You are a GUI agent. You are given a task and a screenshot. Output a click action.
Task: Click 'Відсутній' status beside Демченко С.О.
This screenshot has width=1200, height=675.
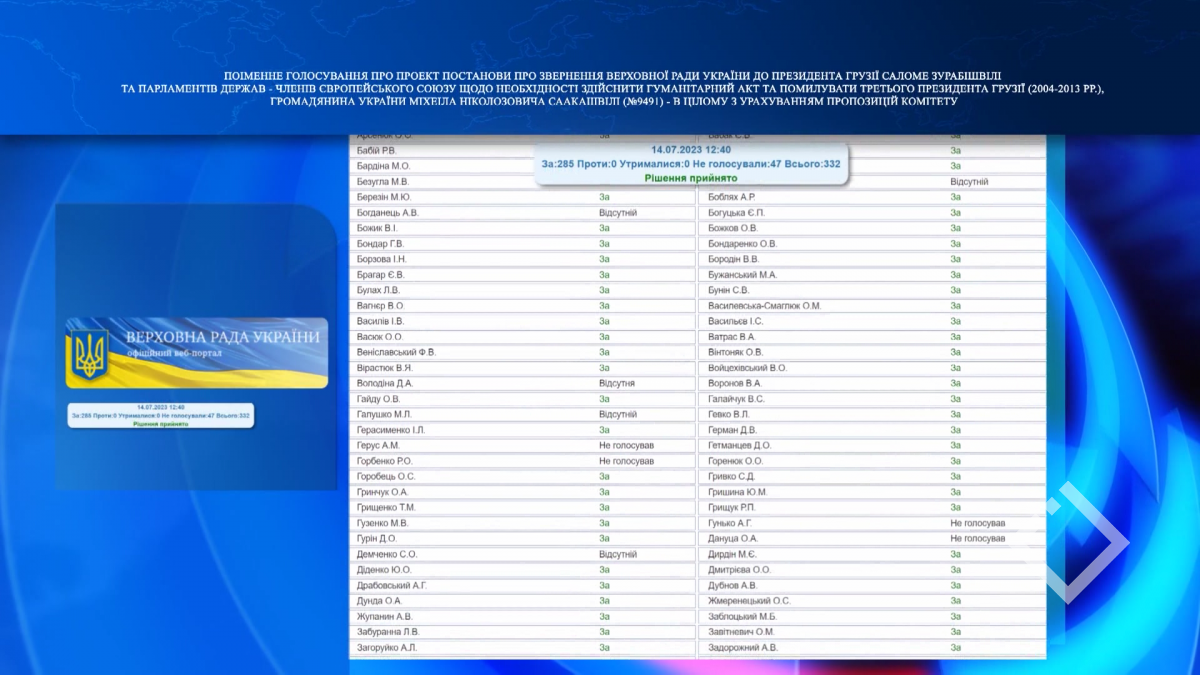[617, 554]
